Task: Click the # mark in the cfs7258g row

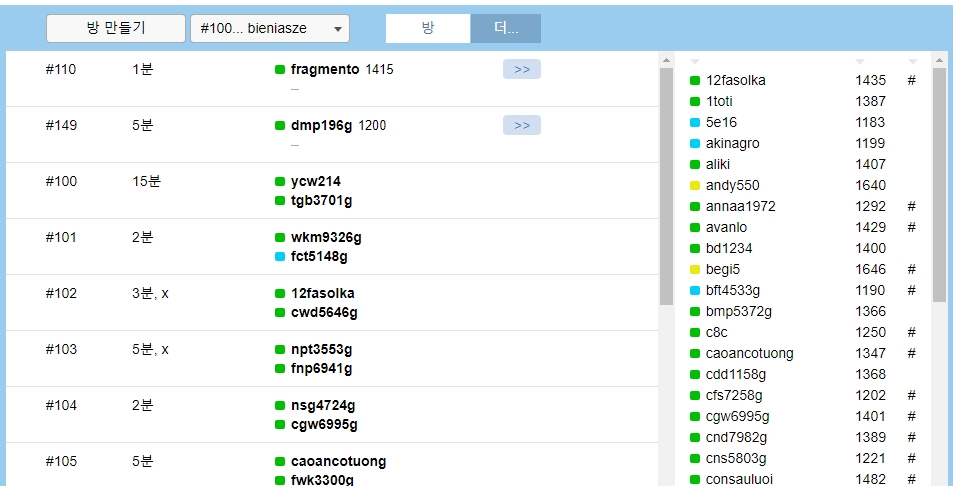Action: 911,395
